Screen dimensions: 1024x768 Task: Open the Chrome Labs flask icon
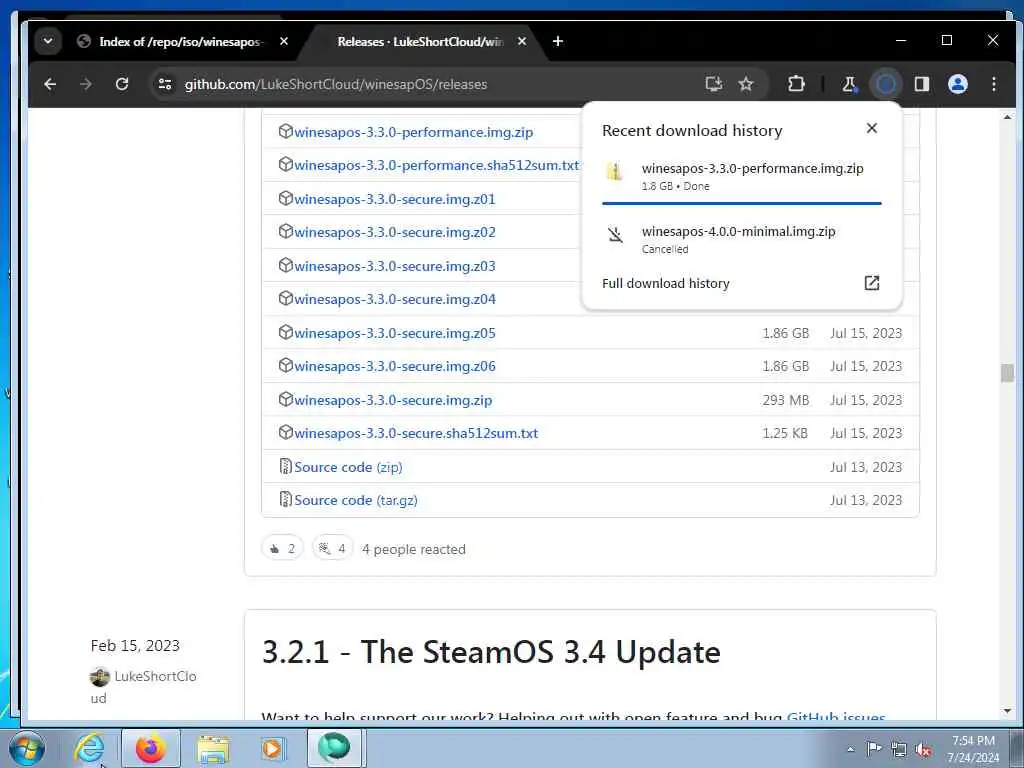point(849,84)
